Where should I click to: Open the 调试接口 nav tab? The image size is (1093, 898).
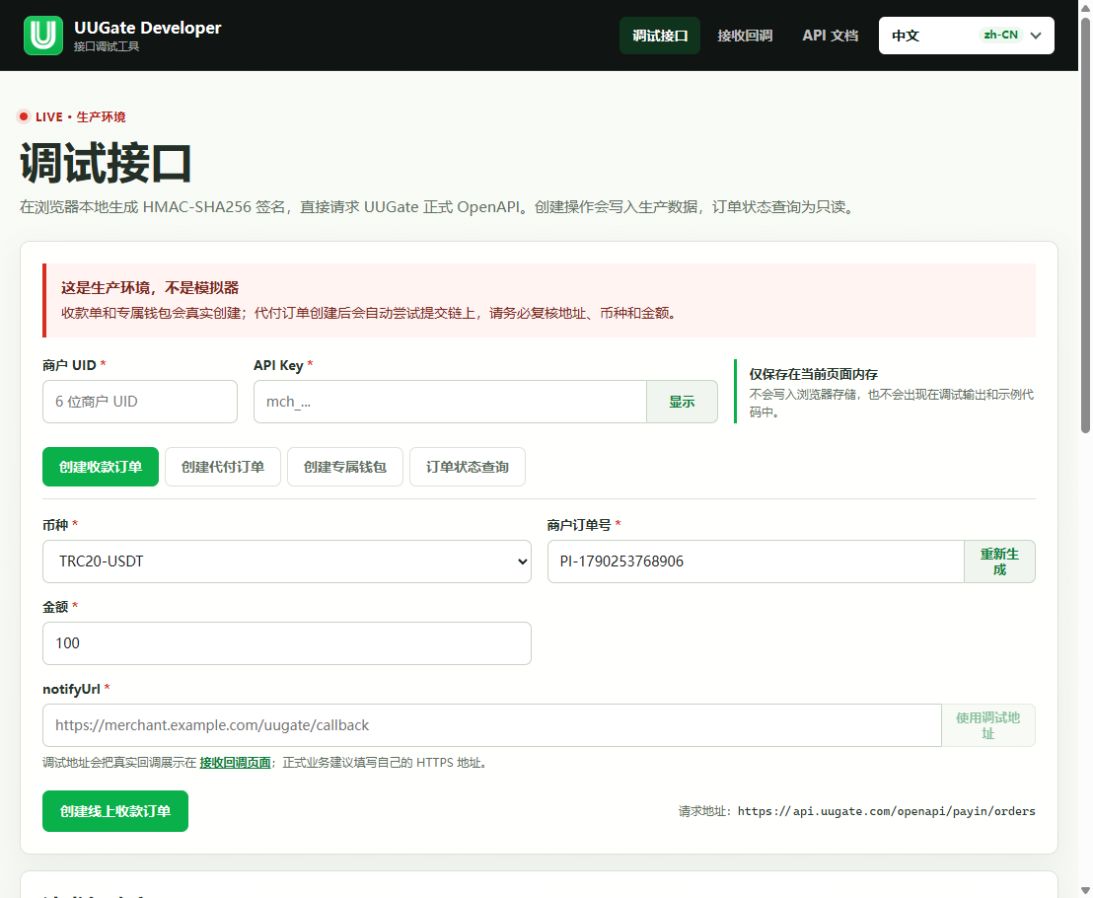659,36
